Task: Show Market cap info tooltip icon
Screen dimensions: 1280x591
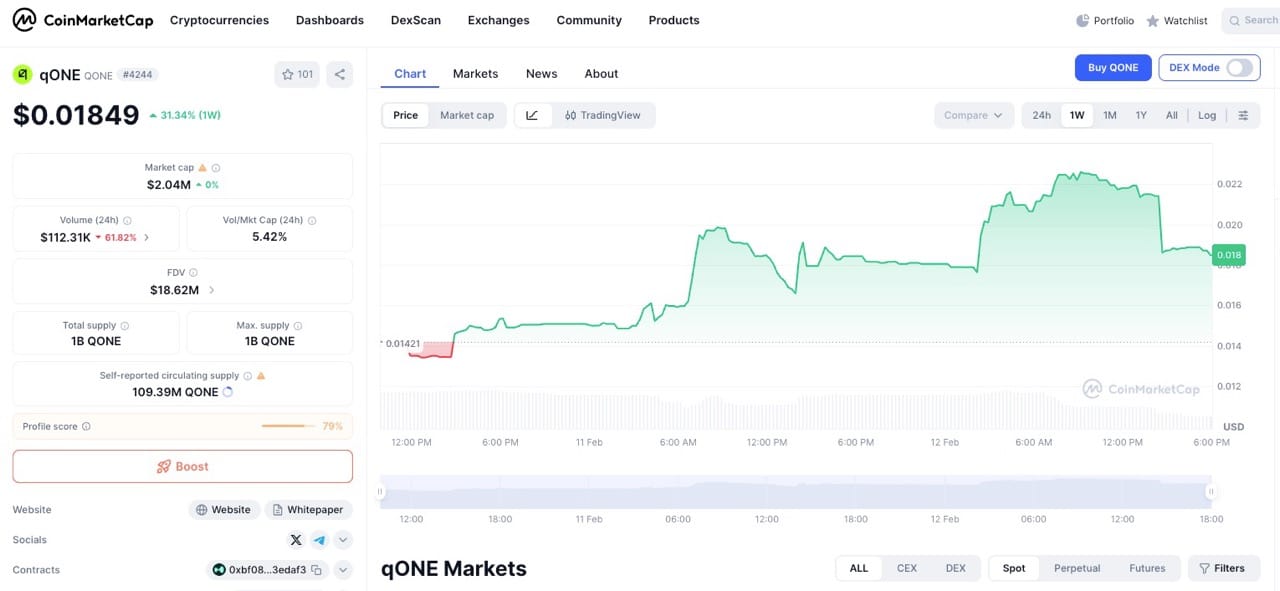Action: tap(216, 168)
